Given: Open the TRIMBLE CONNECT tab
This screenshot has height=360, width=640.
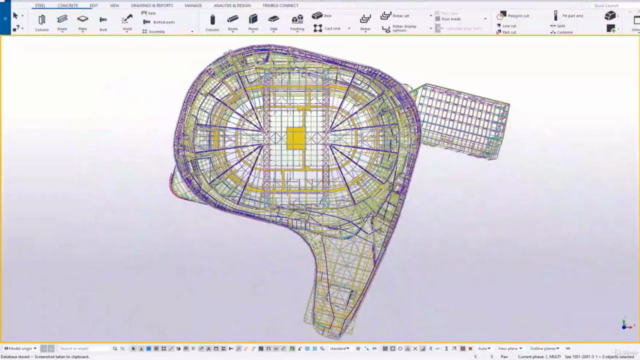Looking at the screenshot, I should (x=280, y=5).
